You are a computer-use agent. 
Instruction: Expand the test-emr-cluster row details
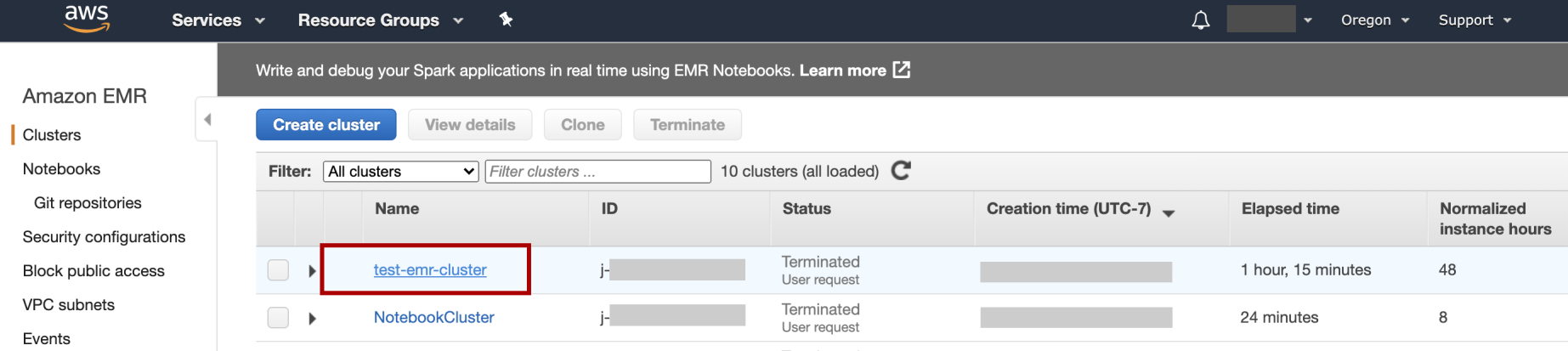click(x=312, y=270)
